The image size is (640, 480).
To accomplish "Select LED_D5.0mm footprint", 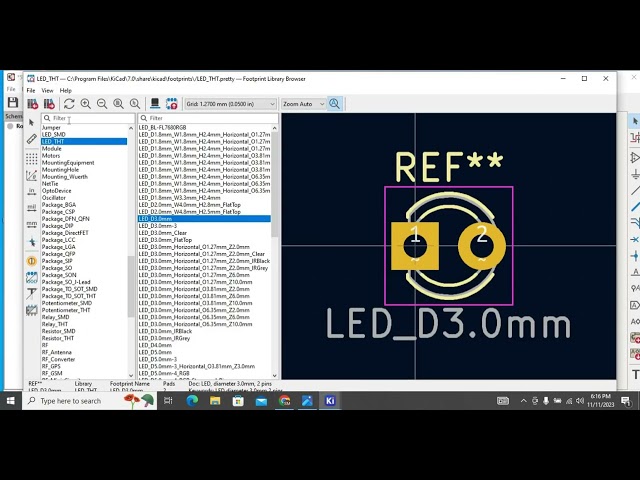I will click(x=155, y=352).
